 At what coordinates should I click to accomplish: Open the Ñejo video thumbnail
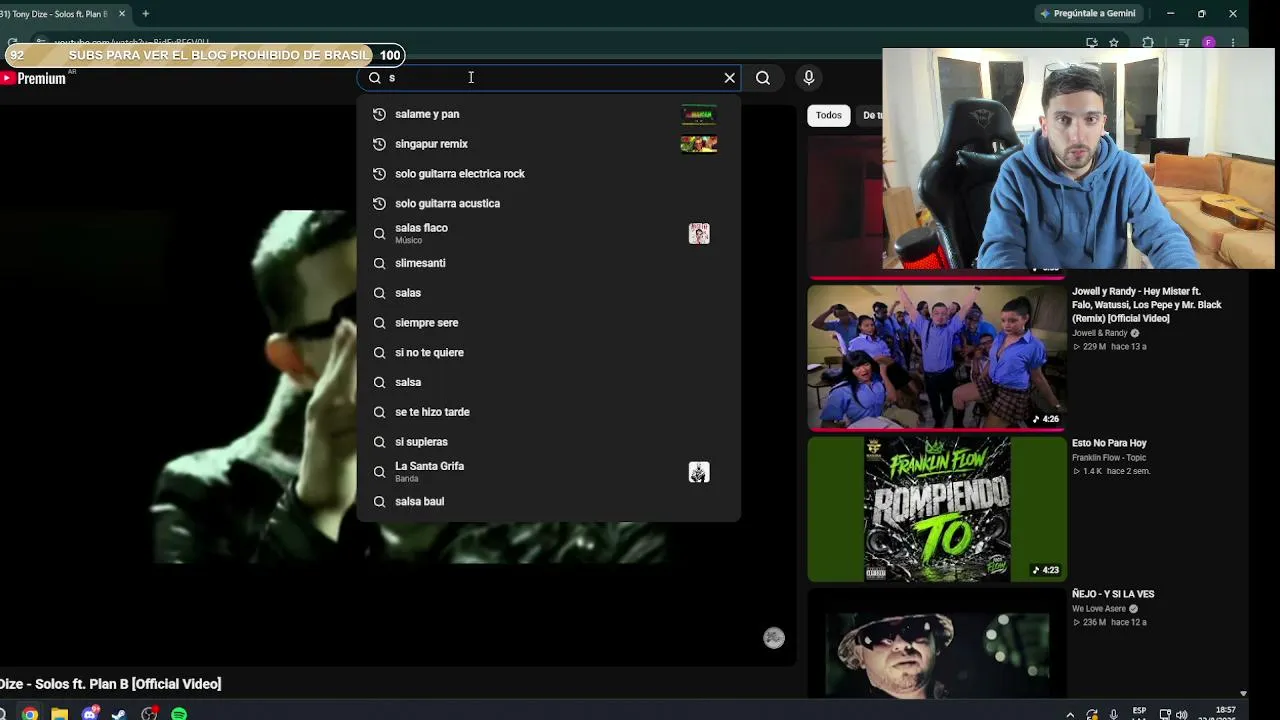coord(937,643)
